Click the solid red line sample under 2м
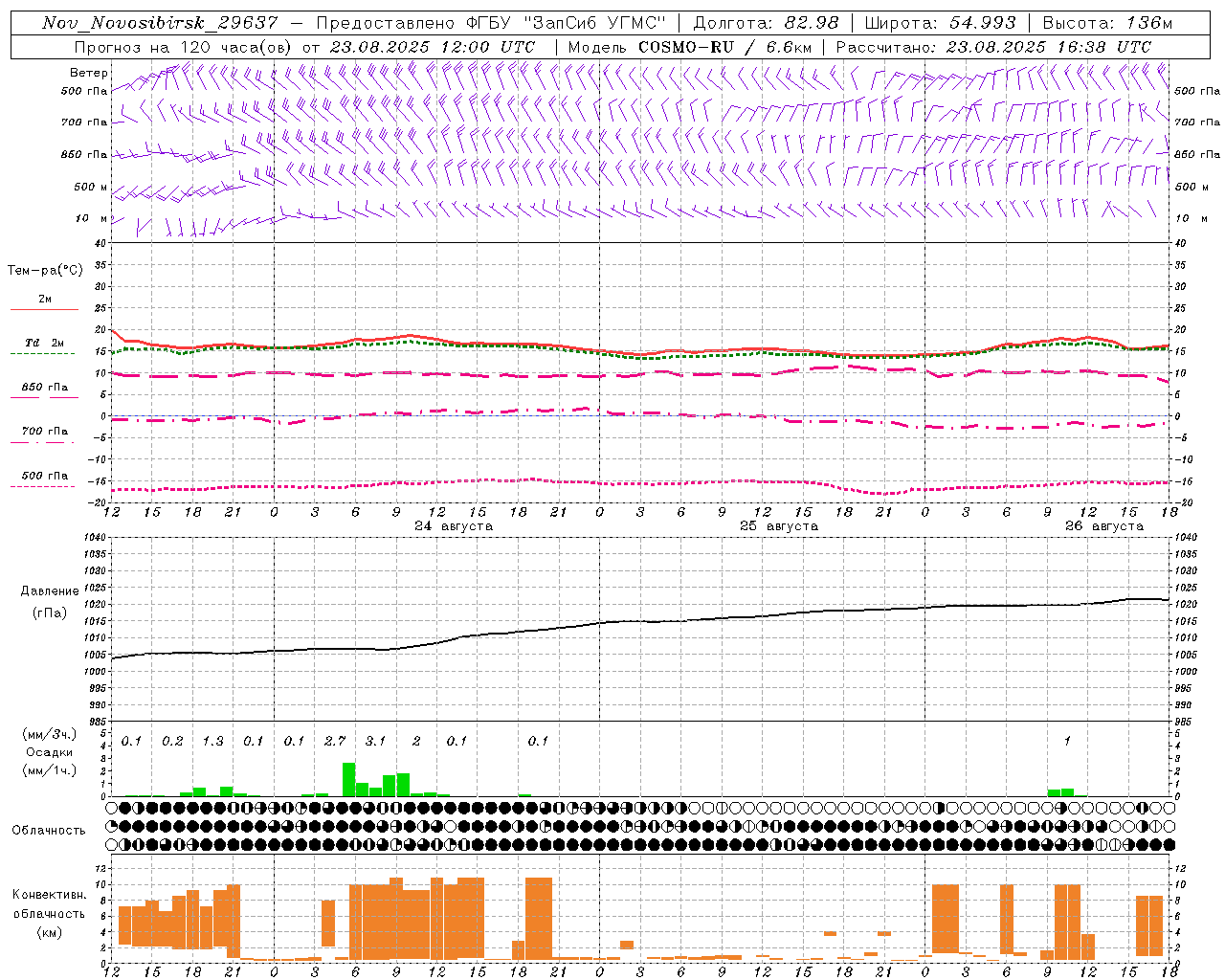 pyautogui.click(x=44, y=310)
